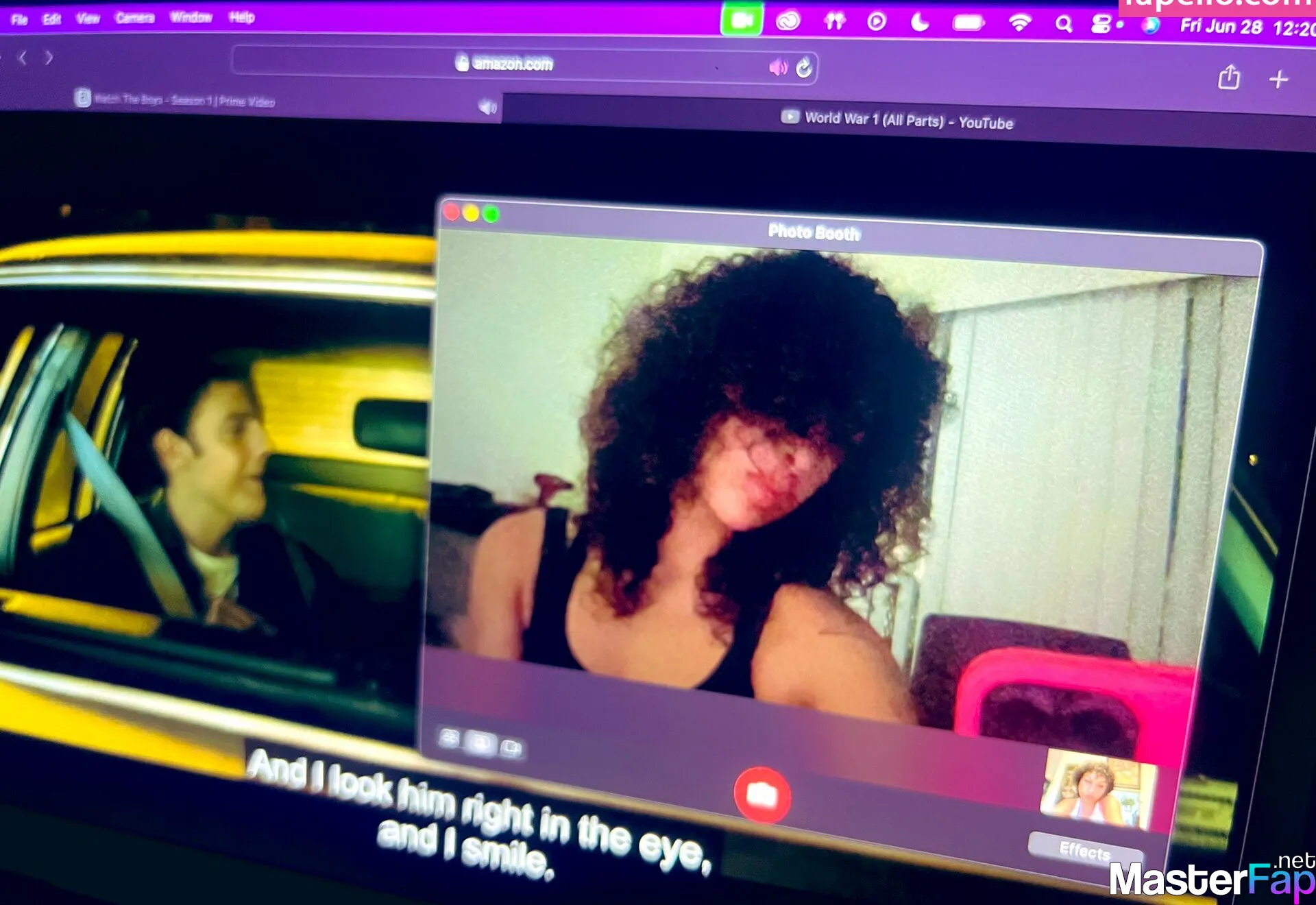Open the File menu
Image resolution: width=1316 pixels, height=905 pixels.
click(x=19, y=19)
